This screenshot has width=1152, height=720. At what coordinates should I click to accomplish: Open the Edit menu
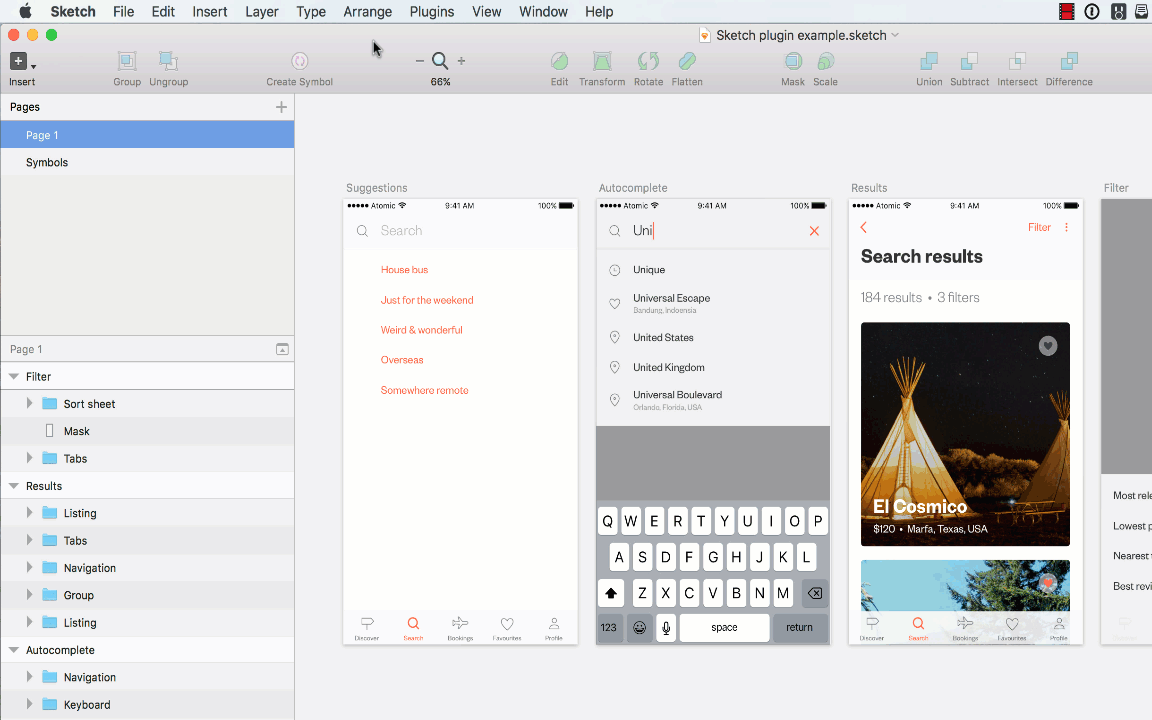[x=163, y=12]
